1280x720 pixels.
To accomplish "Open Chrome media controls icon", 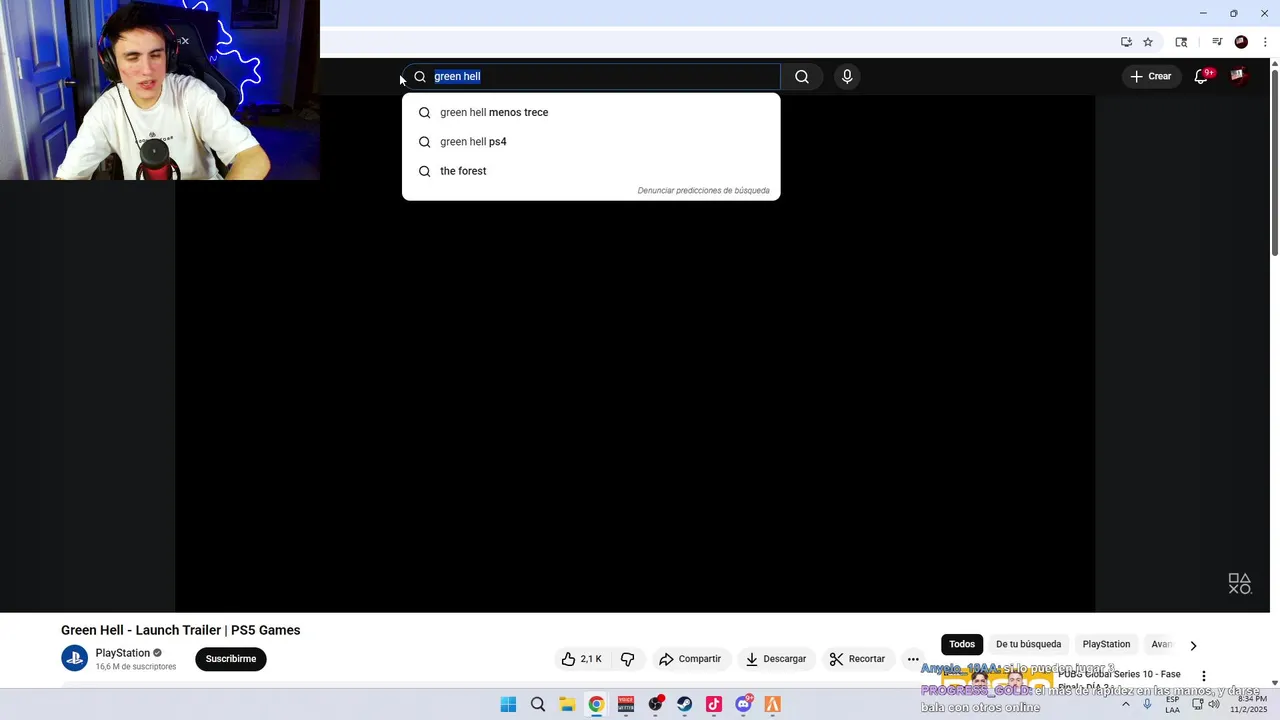I will click(x=1217, y=42).
